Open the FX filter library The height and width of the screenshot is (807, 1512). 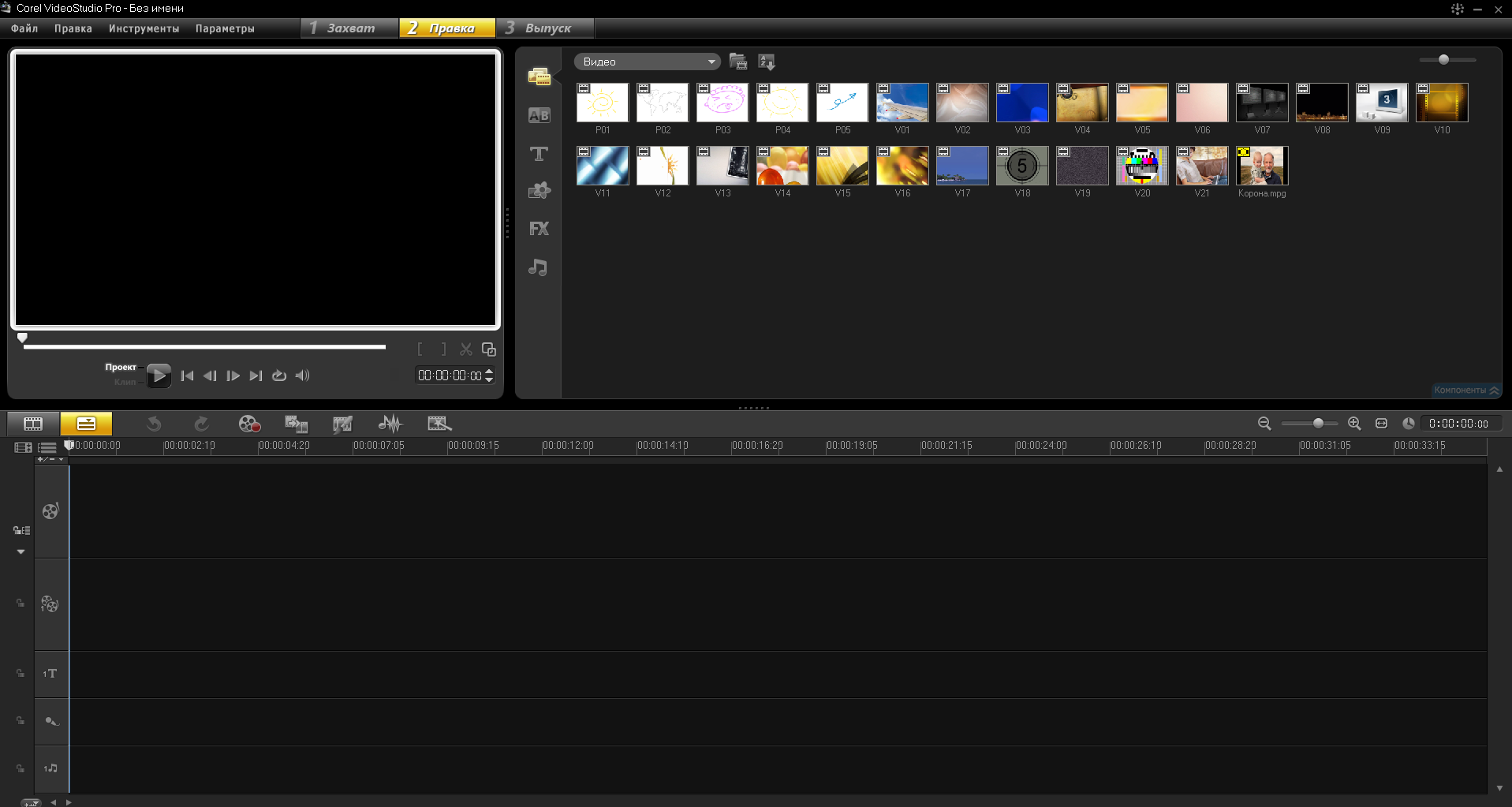539,229
